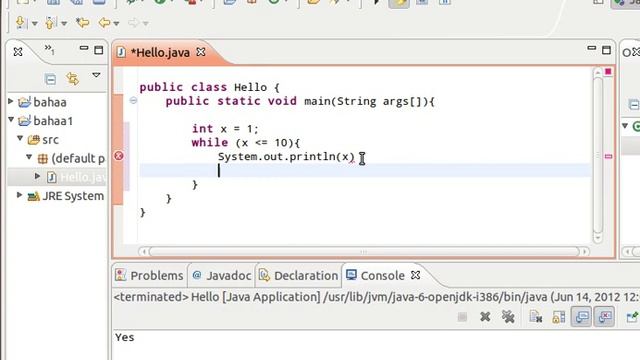Open Next Annotation dropdown arrow
This screenshot has height=360, width=640.
tap(35, 24)
